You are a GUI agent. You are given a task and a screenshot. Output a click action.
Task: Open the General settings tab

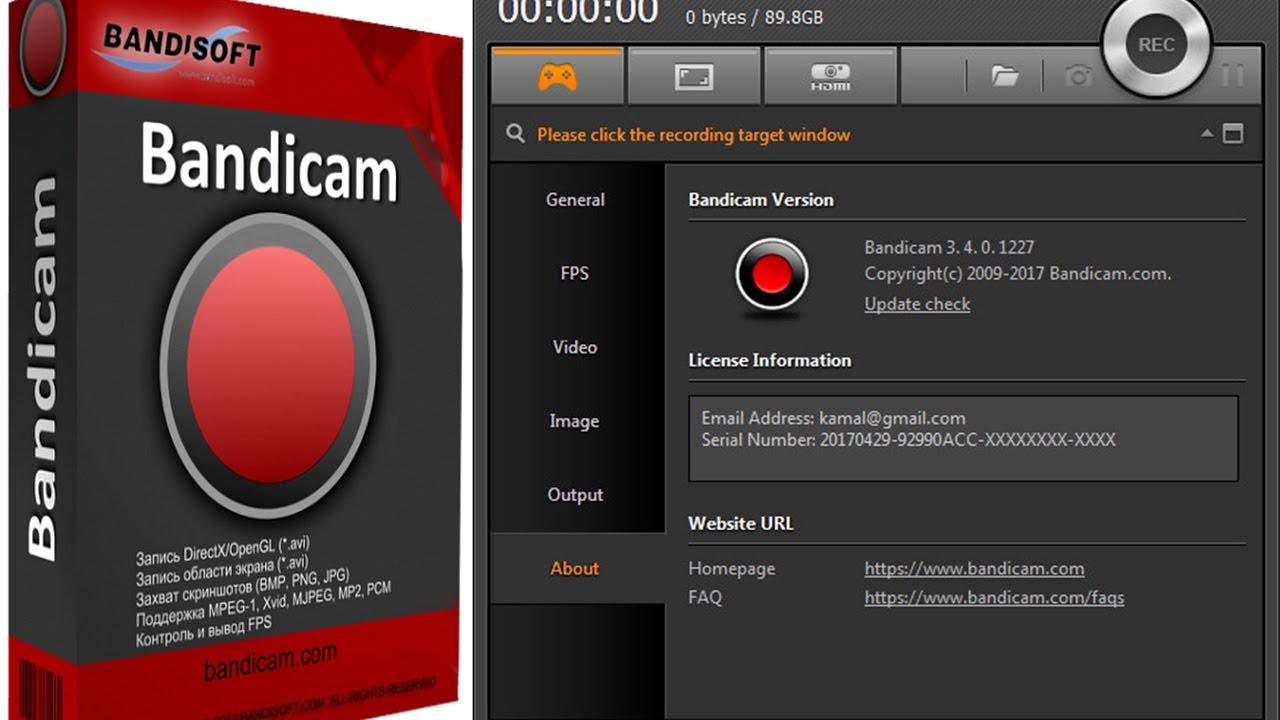coord(575,200)
